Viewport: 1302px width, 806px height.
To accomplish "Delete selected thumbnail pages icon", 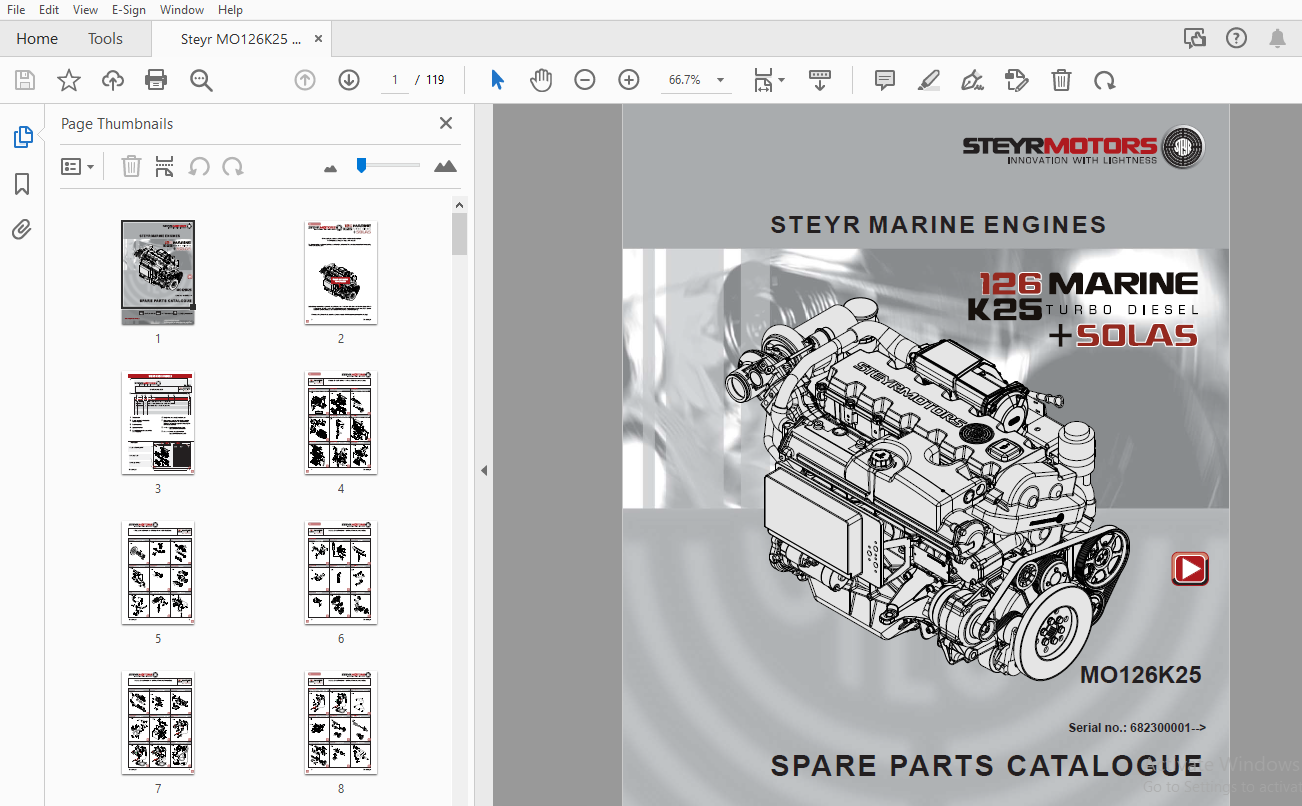I will [131, 167].
